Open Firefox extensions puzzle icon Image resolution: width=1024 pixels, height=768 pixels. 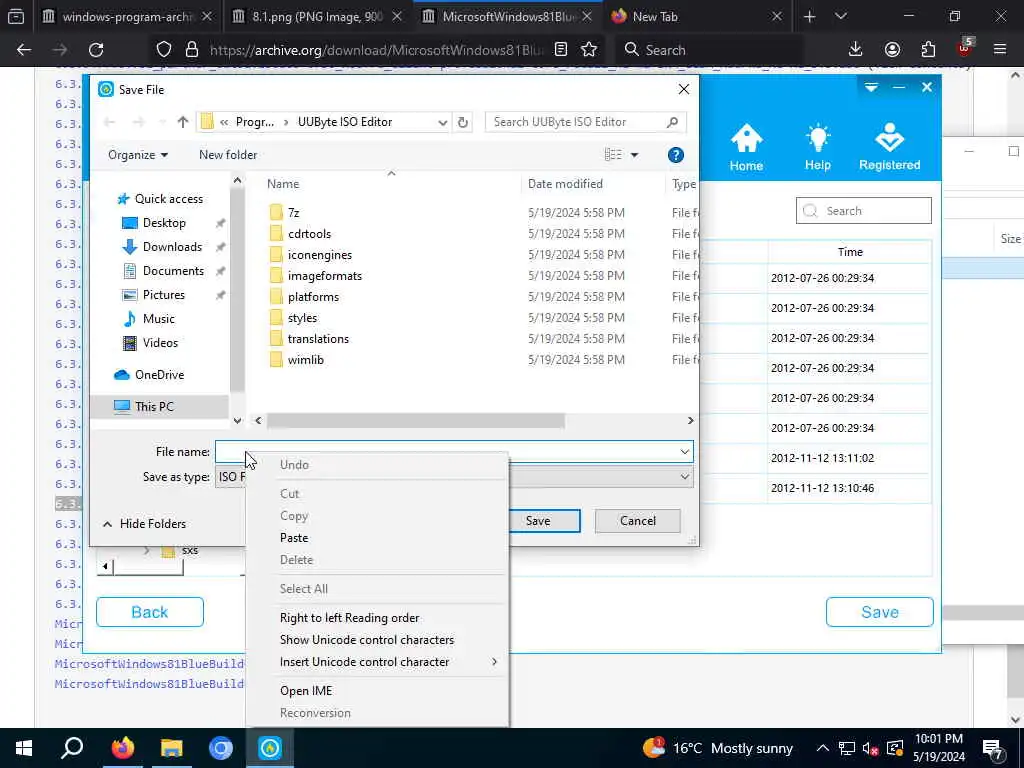point(928,50)
